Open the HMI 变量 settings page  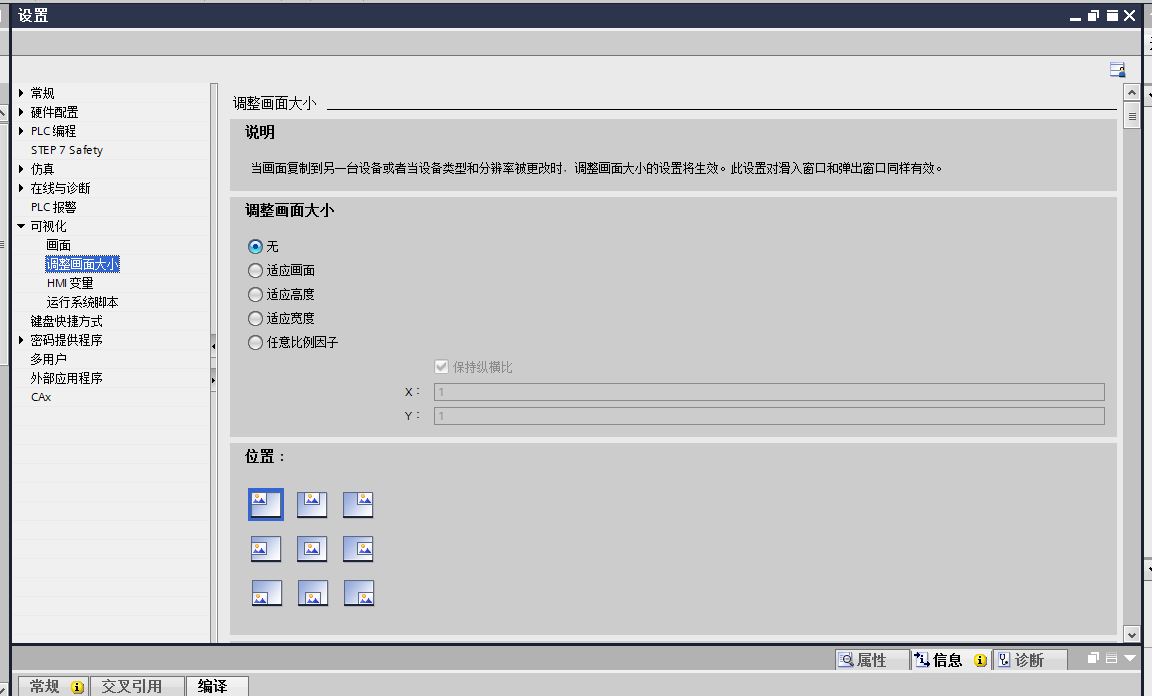point(70,283)
